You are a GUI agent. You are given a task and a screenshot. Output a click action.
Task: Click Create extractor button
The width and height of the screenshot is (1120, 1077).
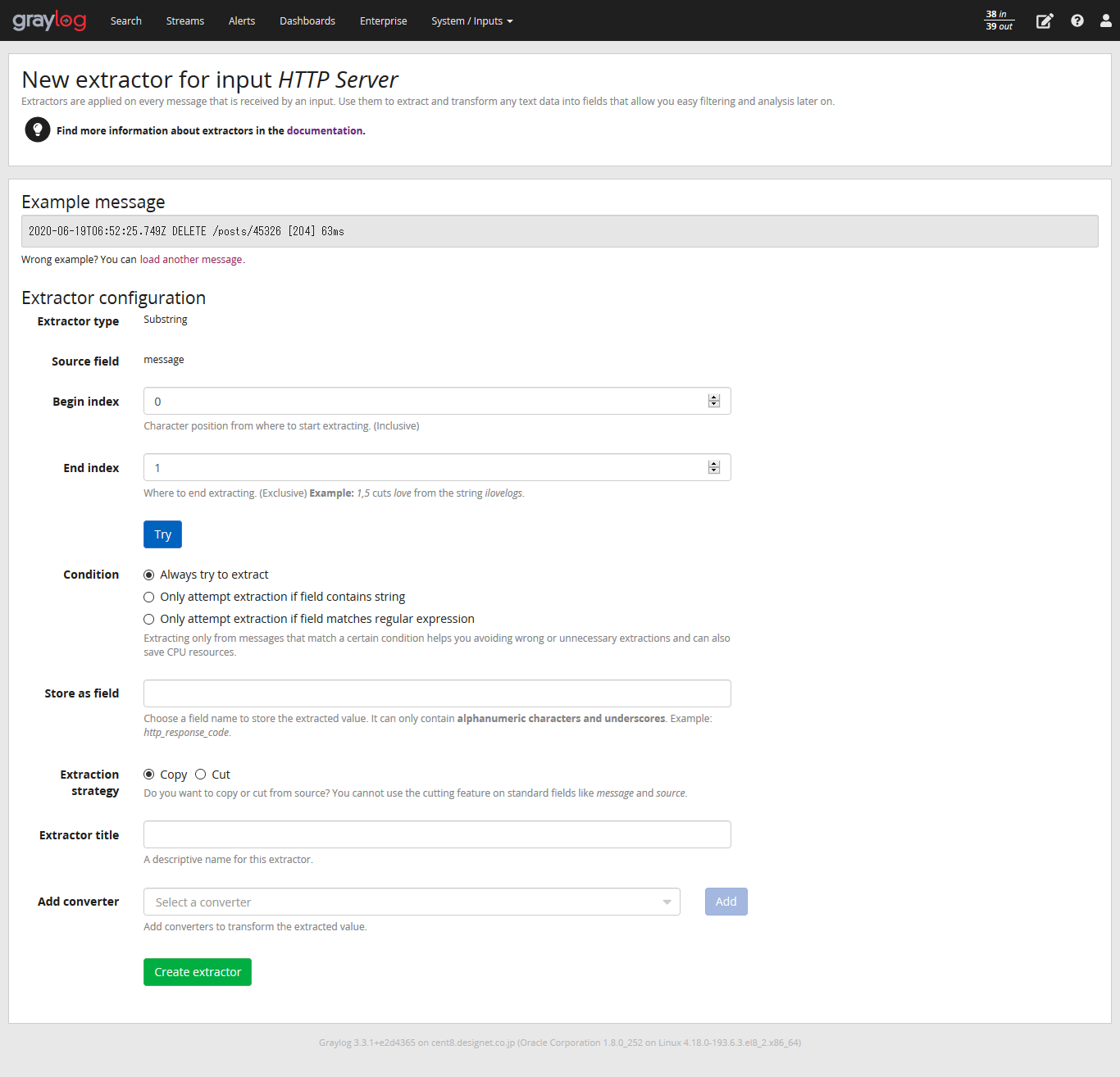[198, 972]
